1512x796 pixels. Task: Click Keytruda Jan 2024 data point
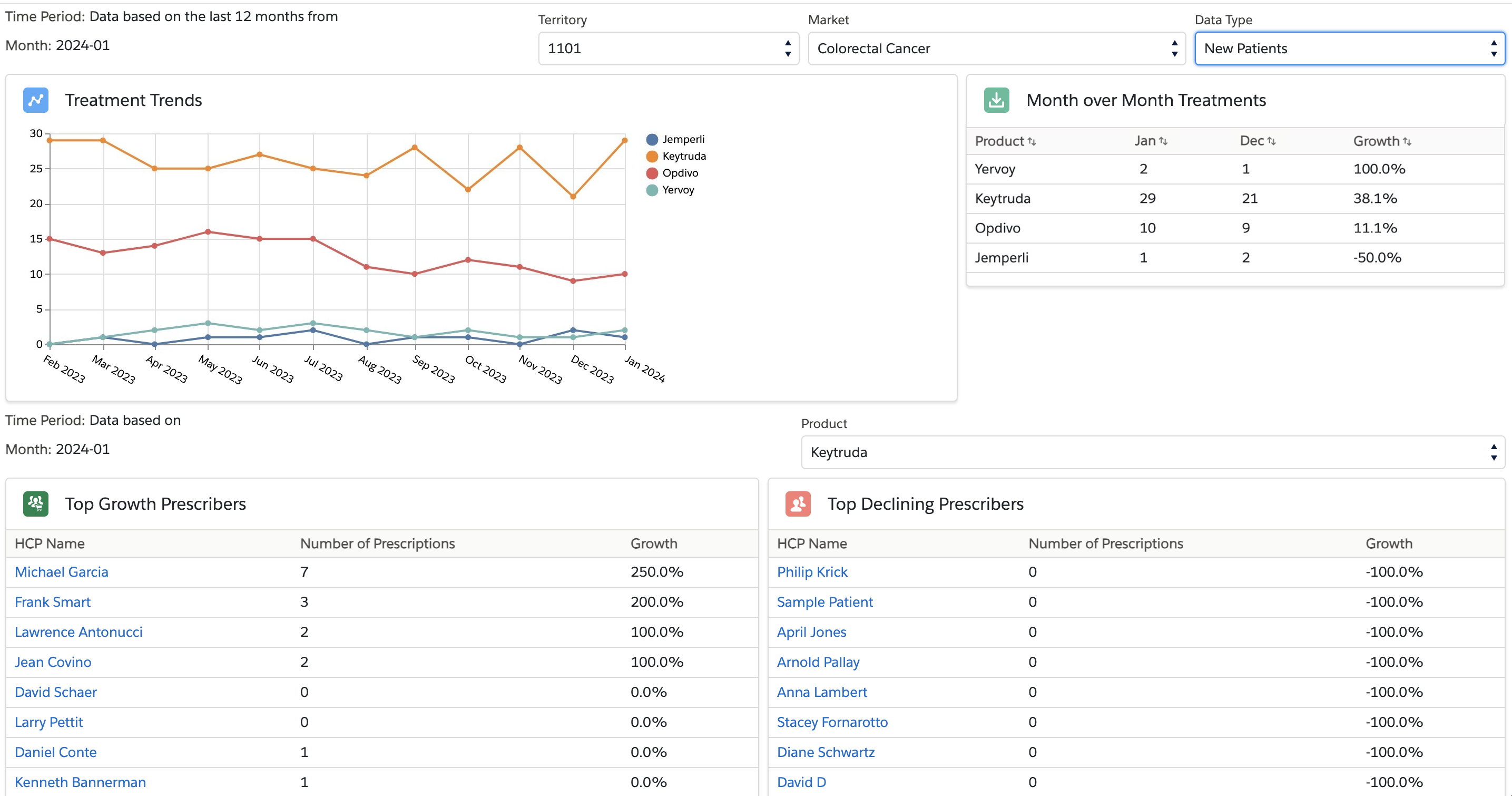pos(624,140)
